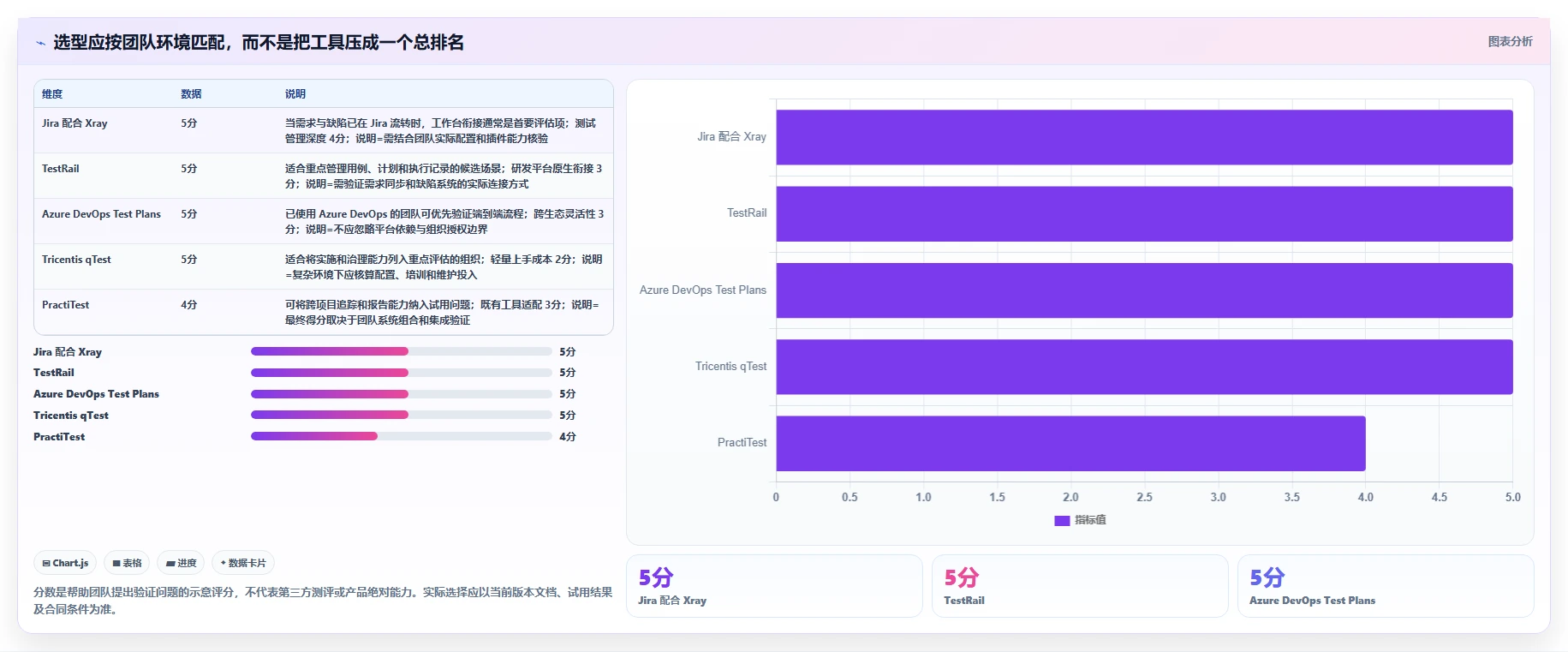The image size is (1568, 652).
Task: Open the Azure DevOps Test Plans 5分 data card
Action: coord(1386,586)
